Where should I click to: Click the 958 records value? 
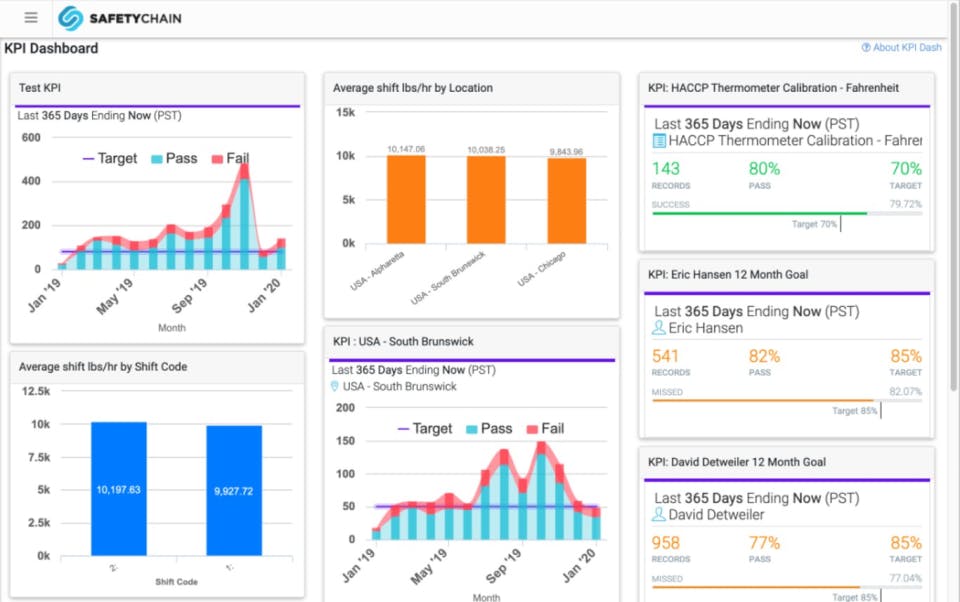[x=666, y=543]
